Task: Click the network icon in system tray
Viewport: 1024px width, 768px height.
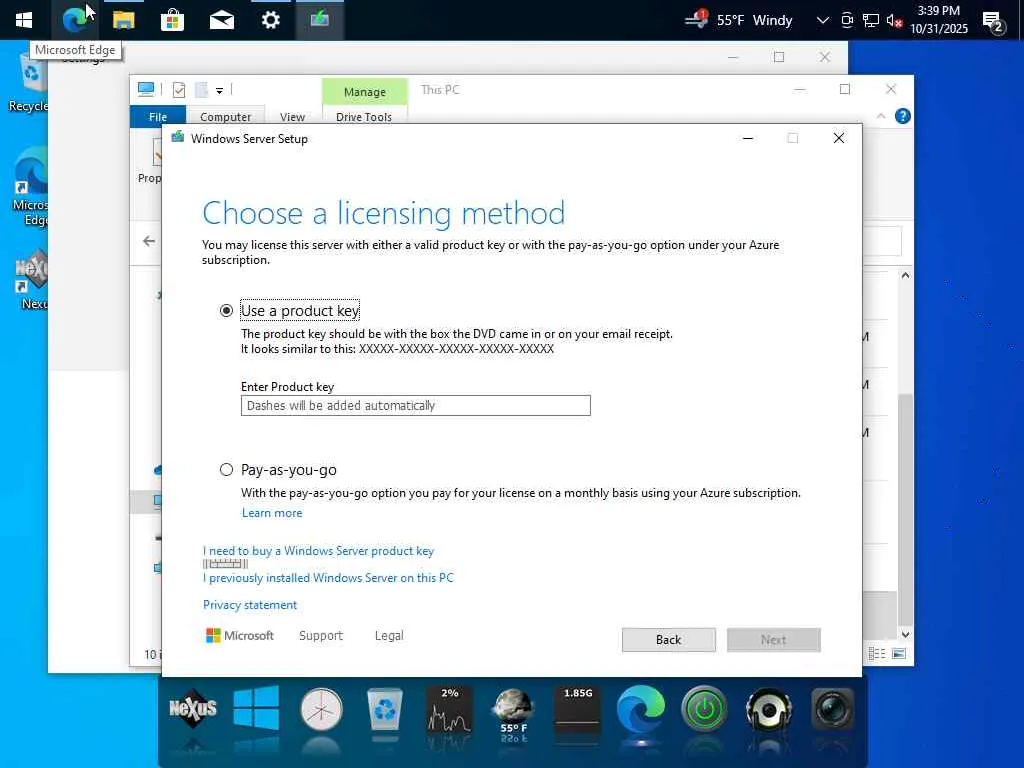Action: click(x=871, y=20)
